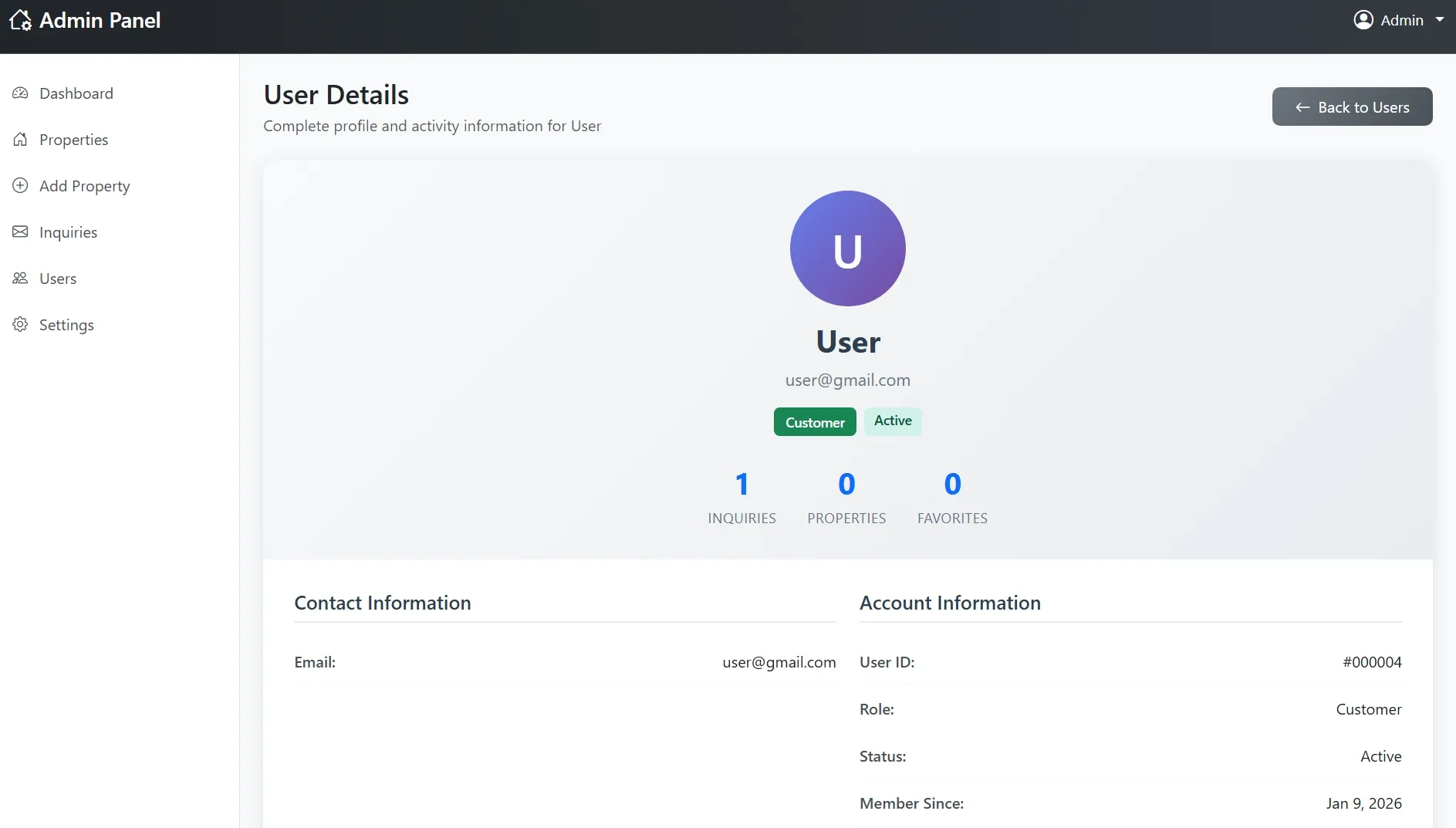The height and width of the screenshot is (828, 1456).
Task: Open the Users section from sidebar
Action: pos(58,278)
